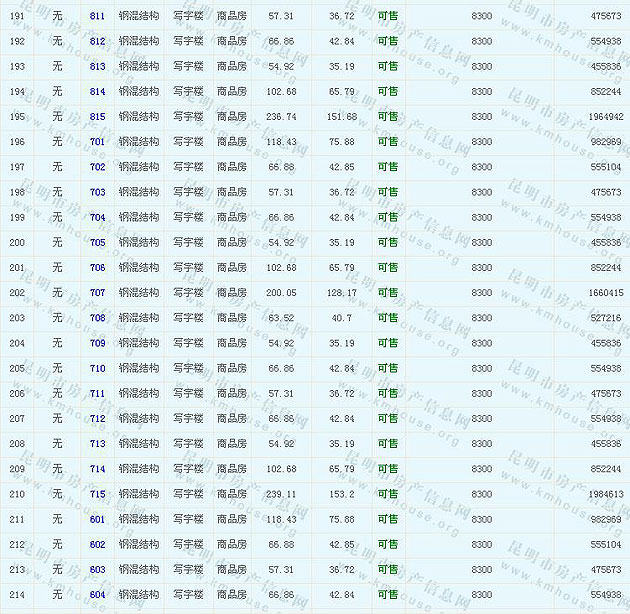Open room 604 link in last row
The width and height of the screenshot is (630, 614).
pyautogui.click(x=97, y=595)
